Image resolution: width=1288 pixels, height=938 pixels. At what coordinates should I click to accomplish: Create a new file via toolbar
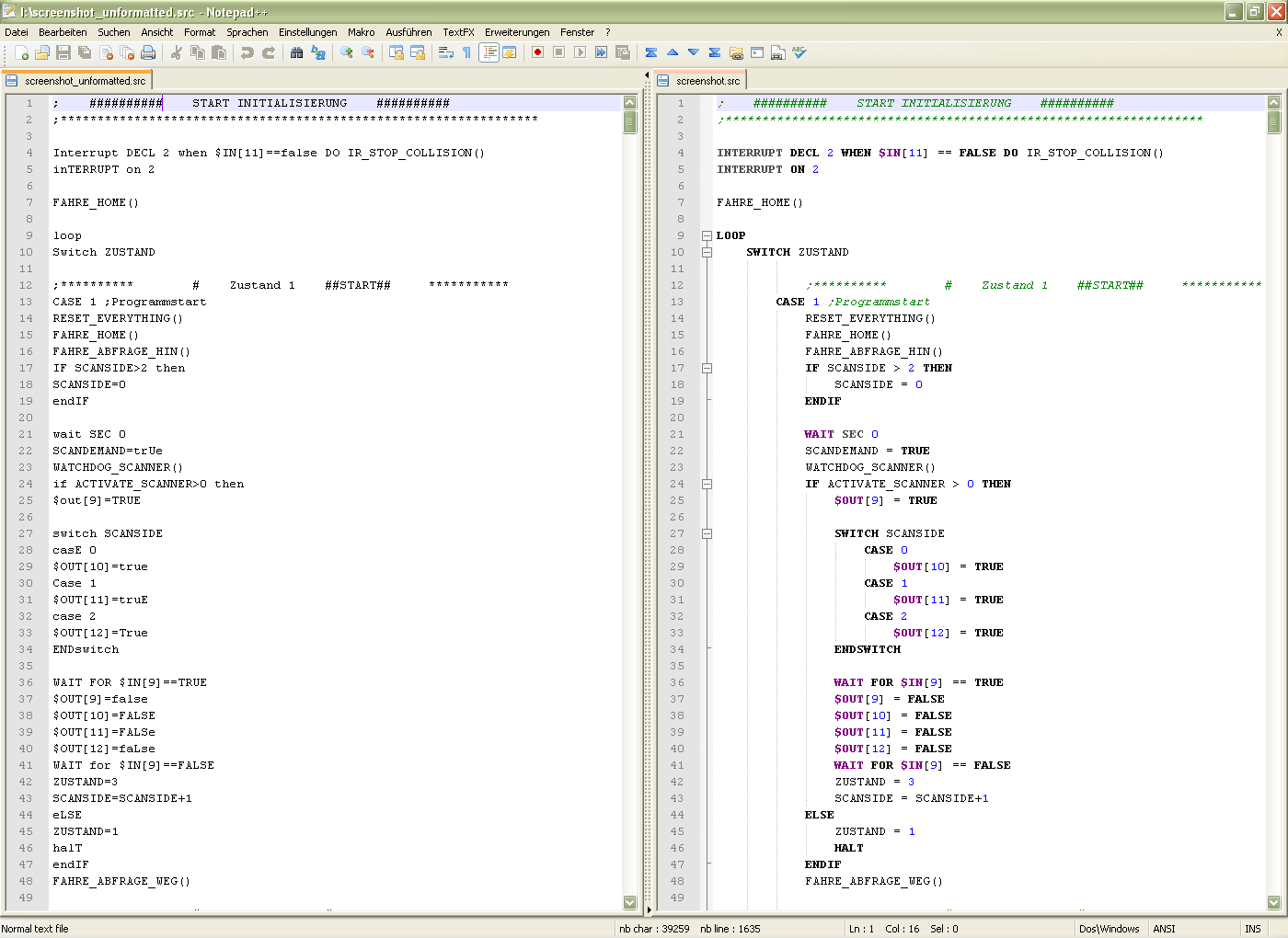point(21,53)
